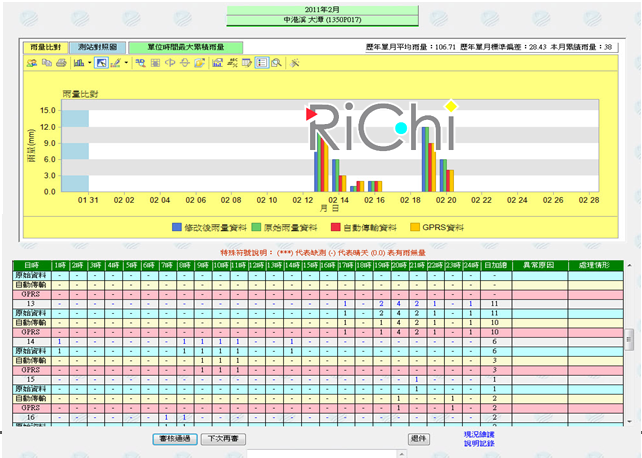Select the day 13 row label
This screenshot has width=642, height=458.
31,304
